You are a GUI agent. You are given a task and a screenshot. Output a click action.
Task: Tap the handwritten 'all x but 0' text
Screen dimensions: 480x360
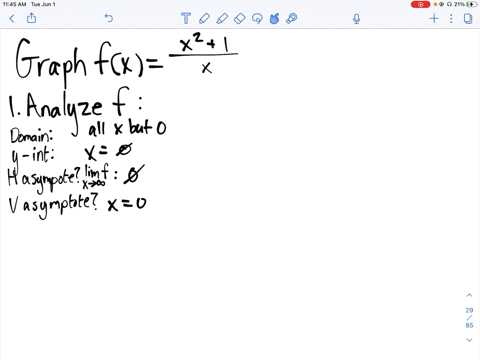click(x=127, y=128)
